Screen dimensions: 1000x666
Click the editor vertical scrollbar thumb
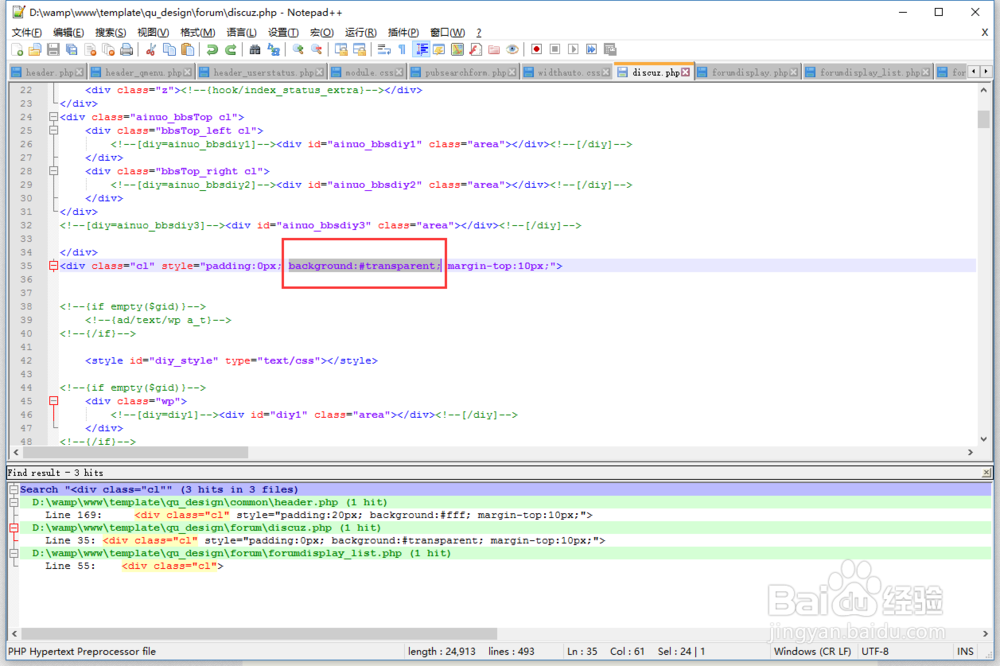[983, 119]
